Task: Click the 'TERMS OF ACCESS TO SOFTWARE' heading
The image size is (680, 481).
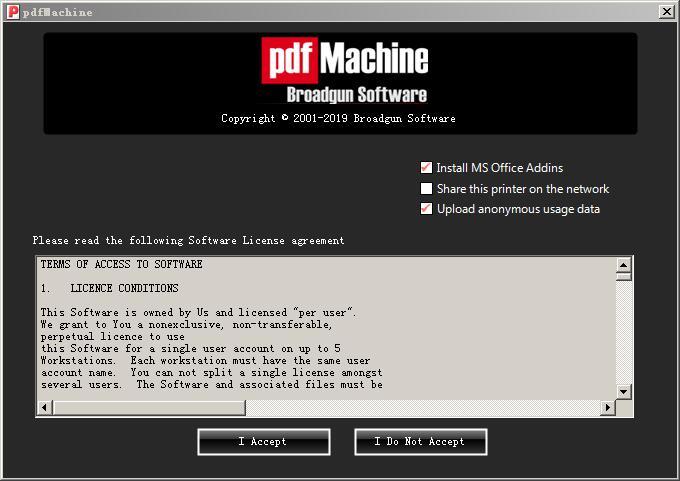Action: coord(121,264)
